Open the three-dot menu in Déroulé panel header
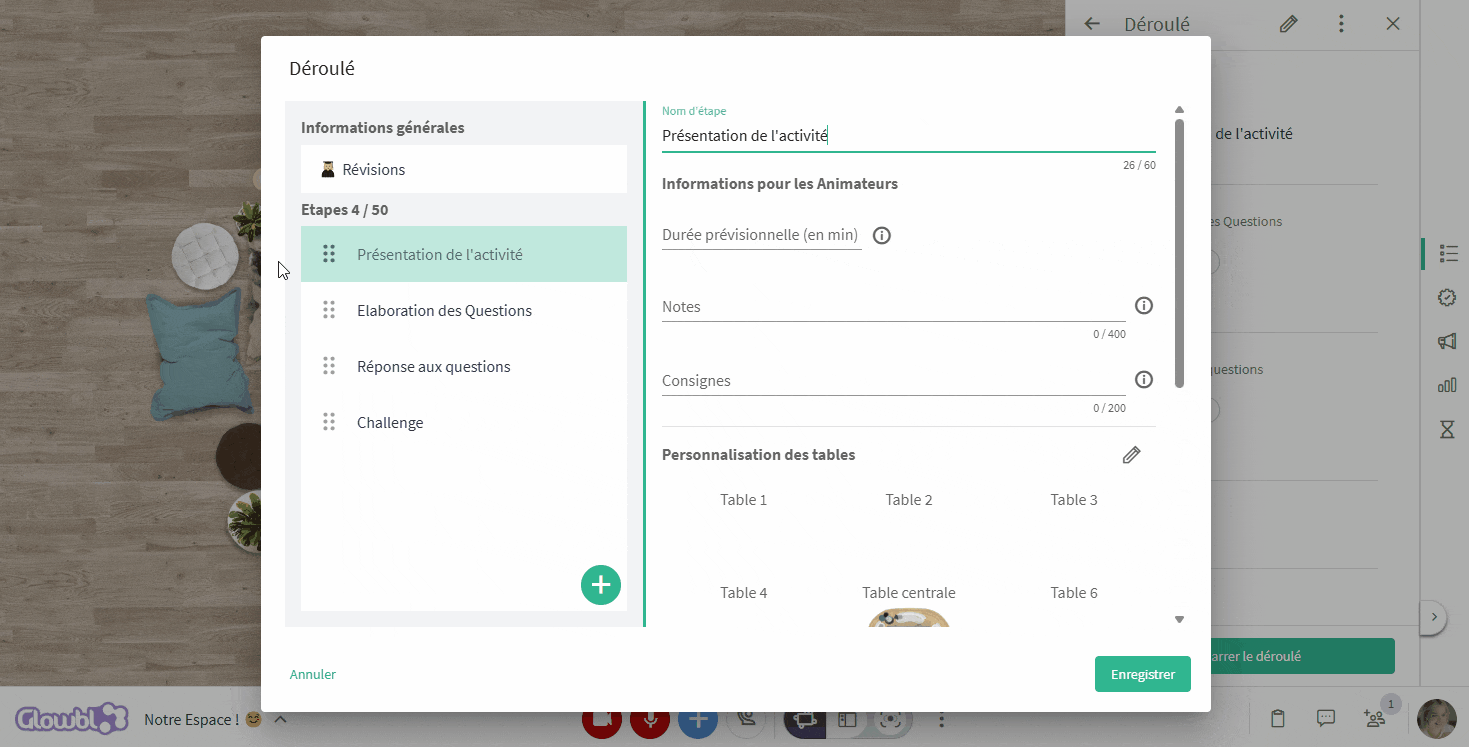Screen dimensions: 1469x747 pyautogui.click(x=1341, y=24)
